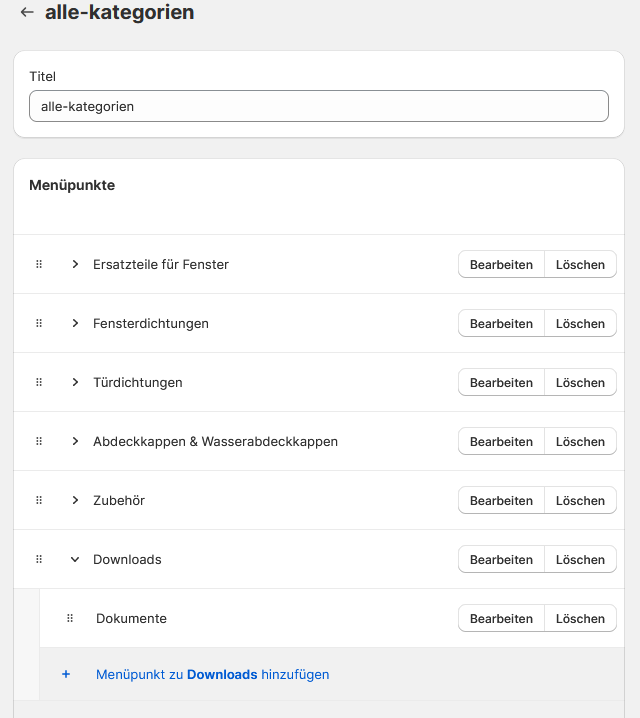
Task: Click drag handle for Zubehör
Action: click(x=39, y=501)
